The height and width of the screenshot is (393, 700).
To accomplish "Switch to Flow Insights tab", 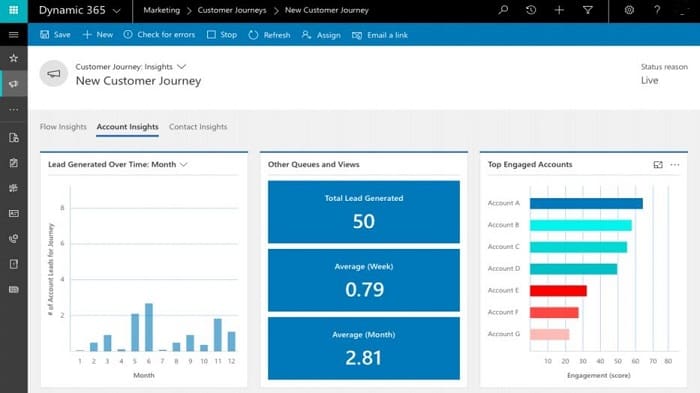I will coord(63,127).
